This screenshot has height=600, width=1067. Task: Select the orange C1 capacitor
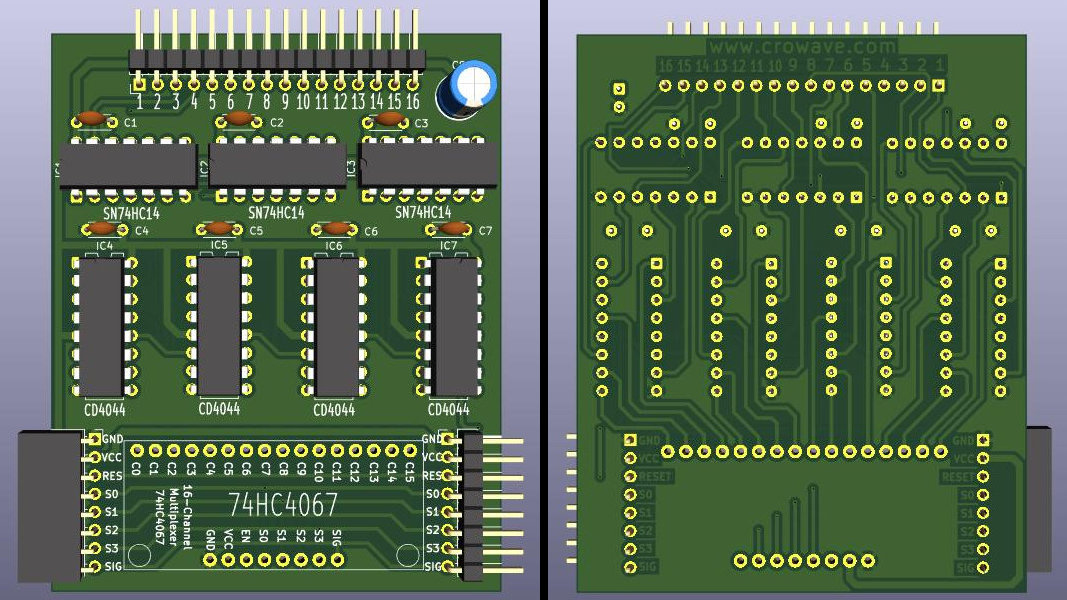point(92,119)
